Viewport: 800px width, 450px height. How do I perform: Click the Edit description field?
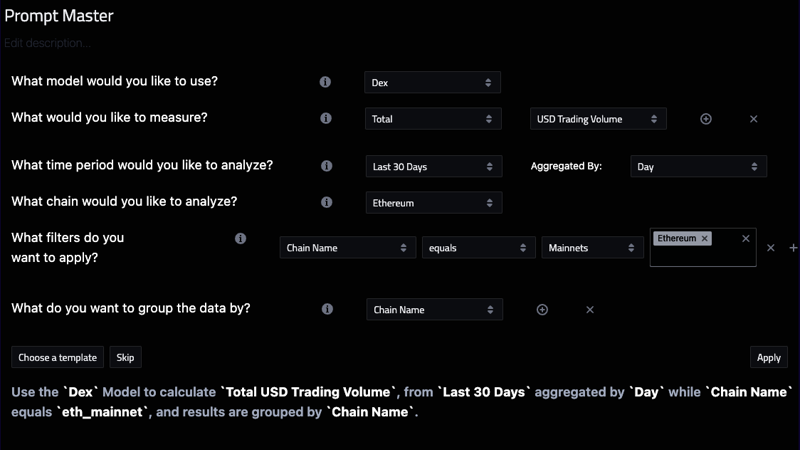click(x=47, y=43)
